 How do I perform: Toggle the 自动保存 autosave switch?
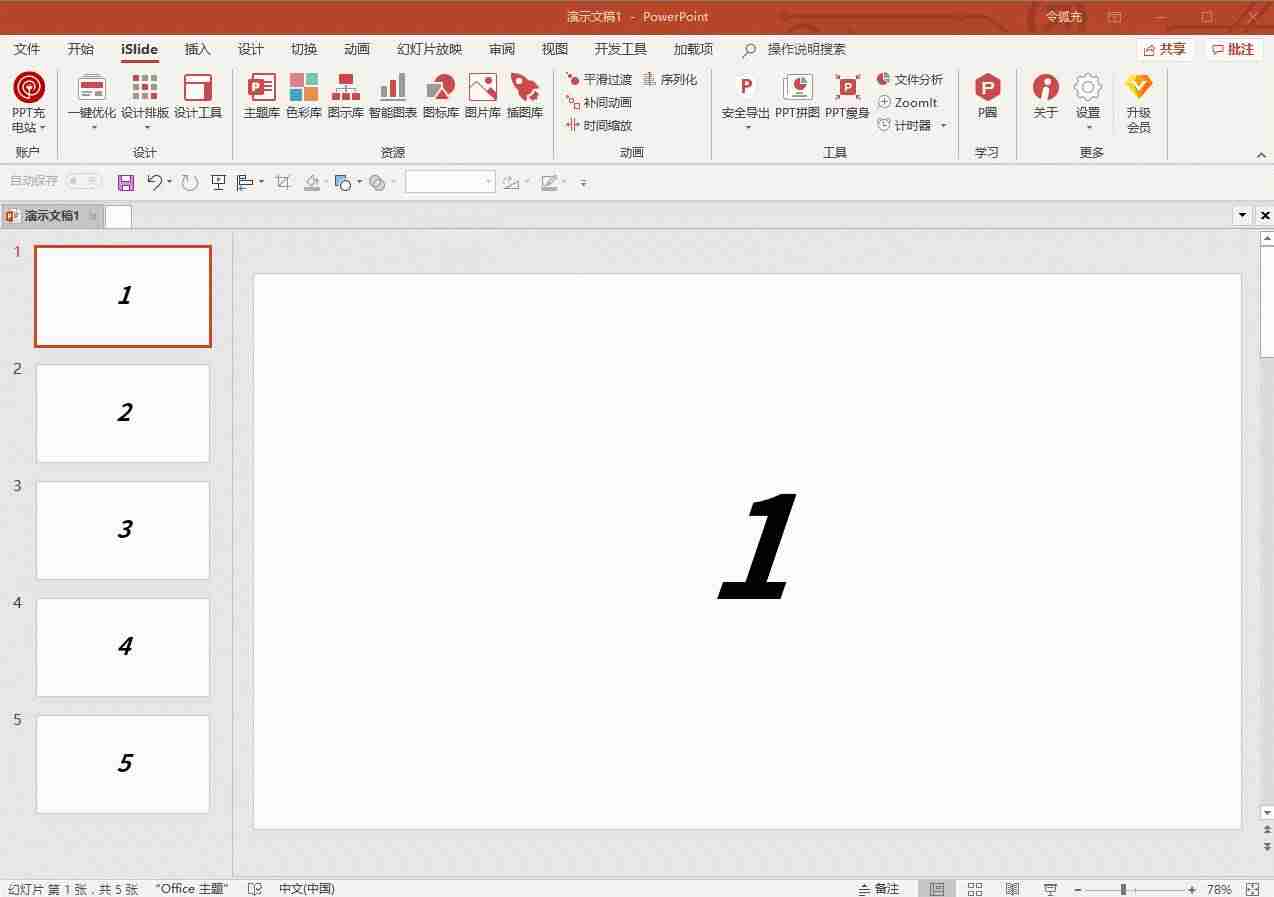pyautogui.click(x=84, y=181)
